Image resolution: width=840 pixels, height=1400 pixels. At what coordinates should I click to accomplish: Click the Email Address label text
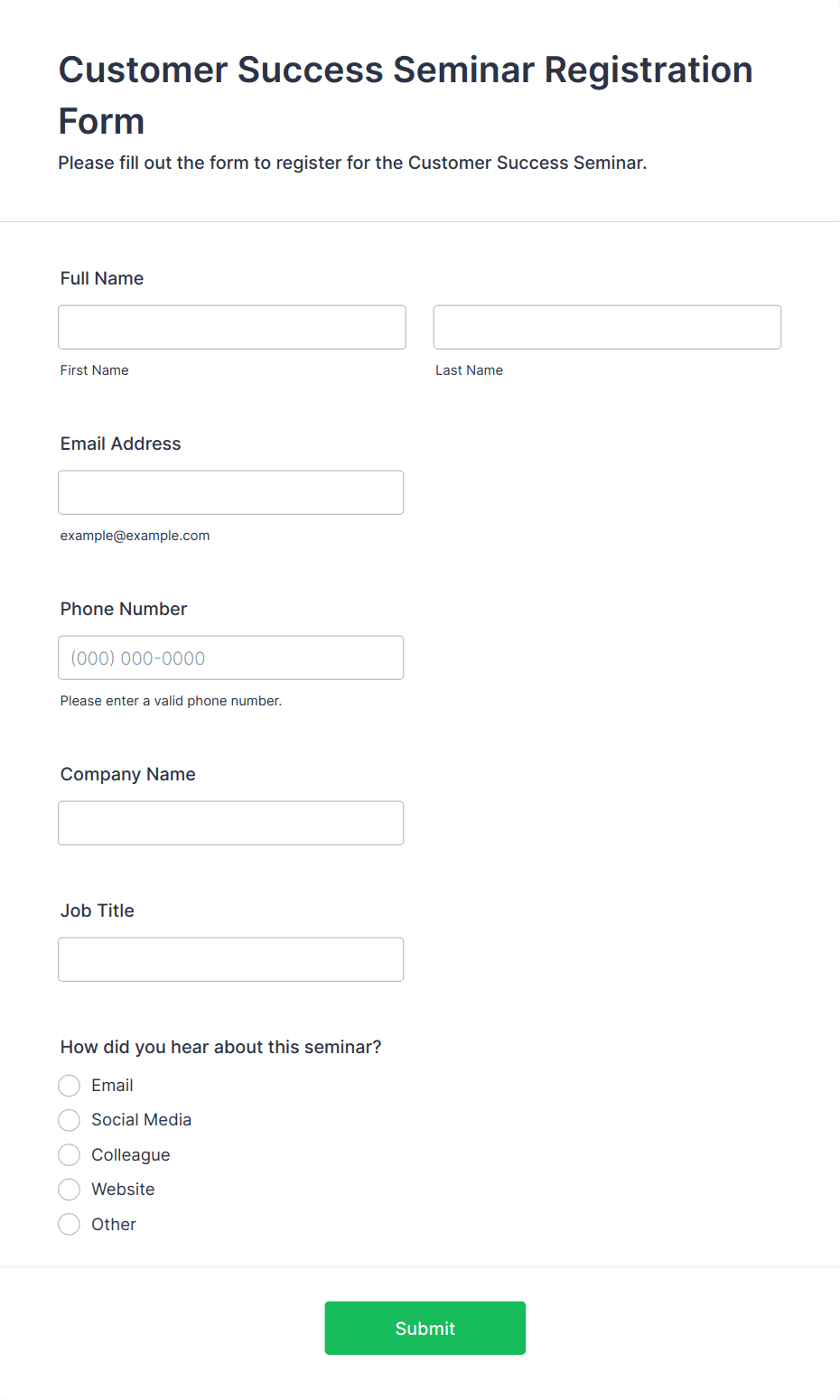click(121, 443)
